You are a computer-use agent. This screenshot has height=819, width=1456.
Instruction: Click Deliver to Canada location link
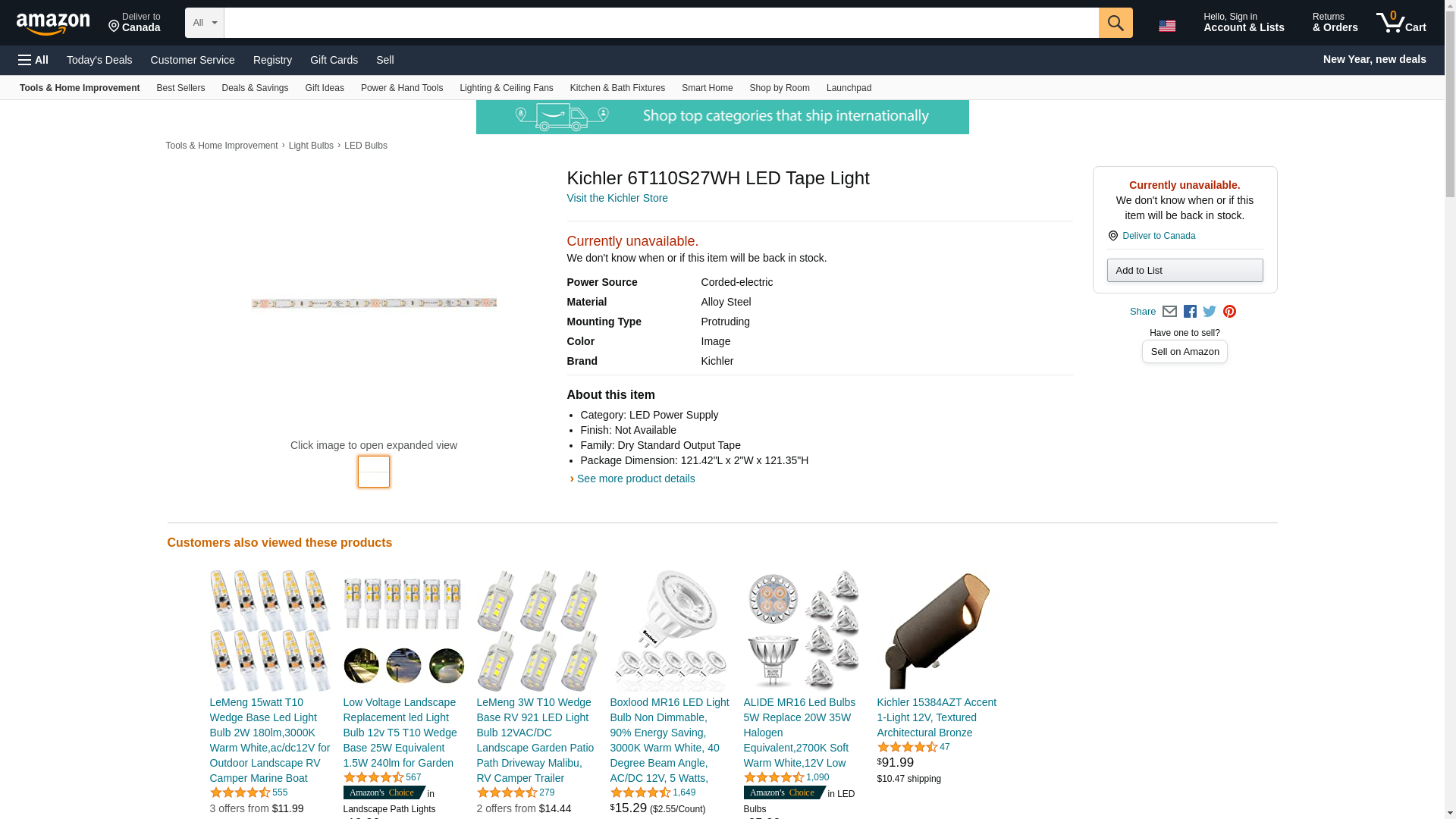coord(1158,236)
